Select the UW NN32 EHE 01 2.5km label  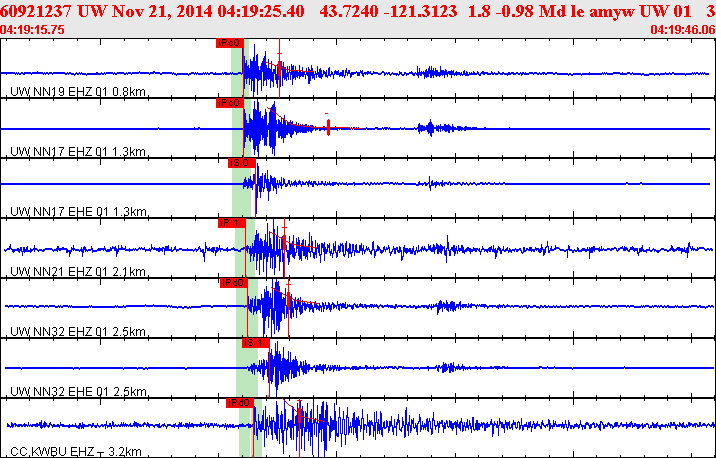pyautogui.click(x=78, y=391)
